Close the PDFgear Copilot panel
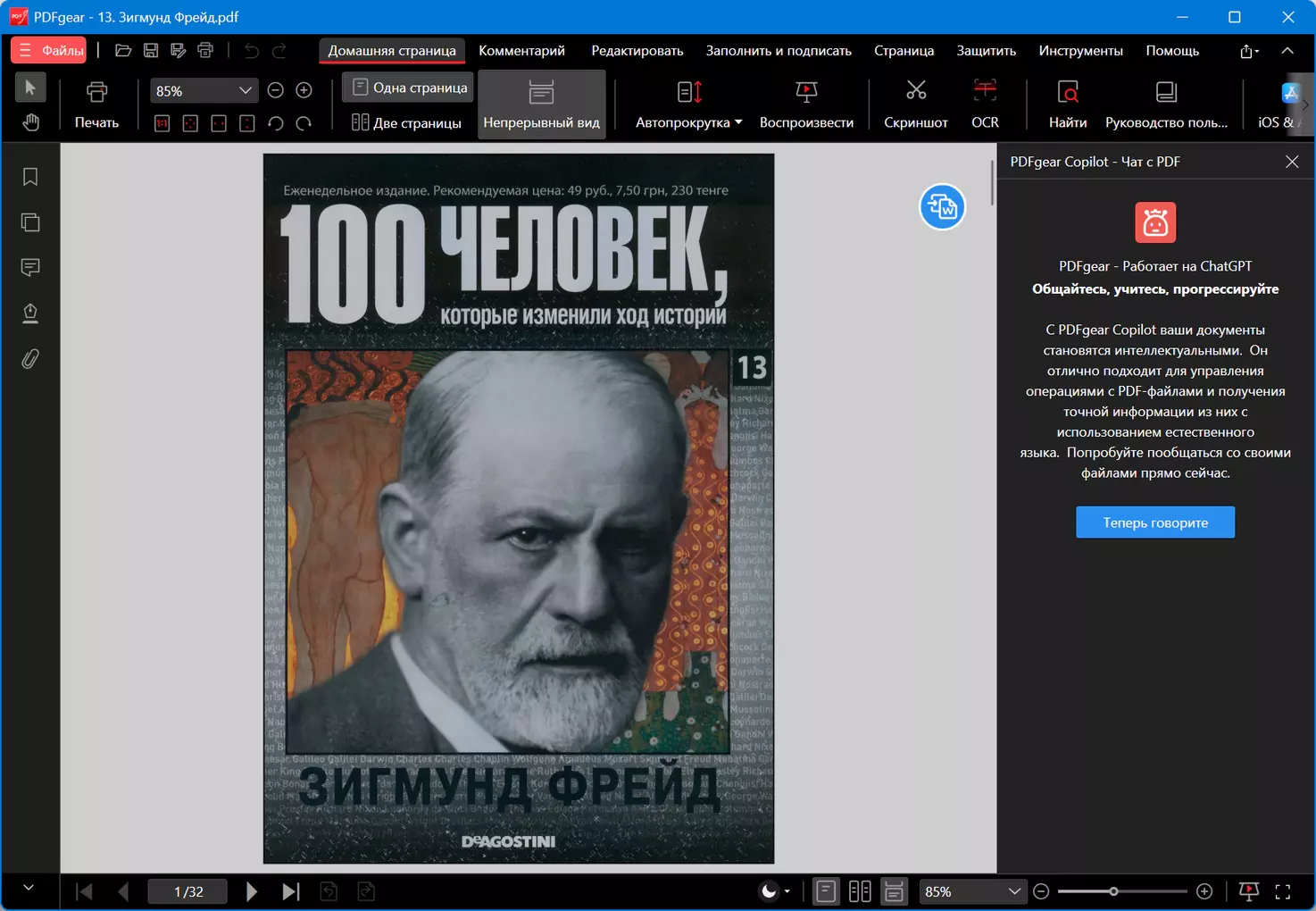The height and width of the screenshot is (911, 1316). click(1292, 162)
